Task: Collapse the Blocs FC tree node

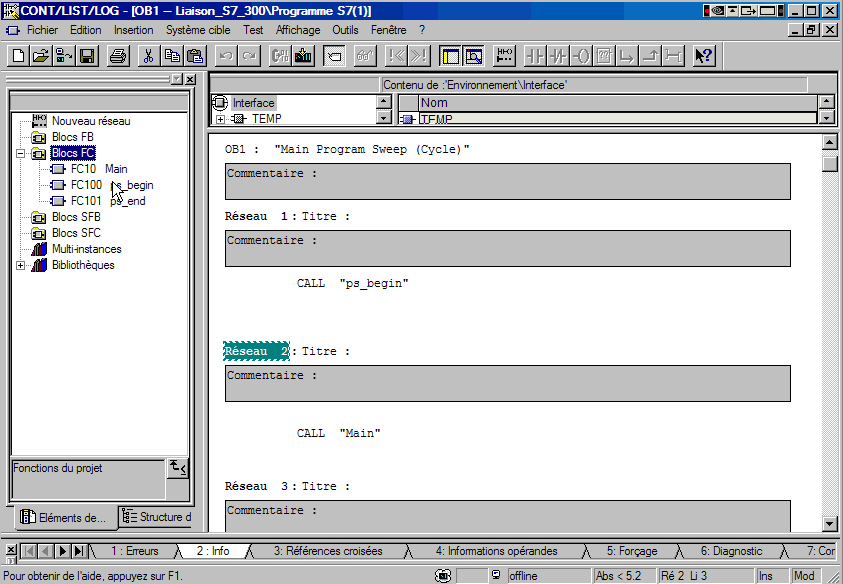Action: 20,153
